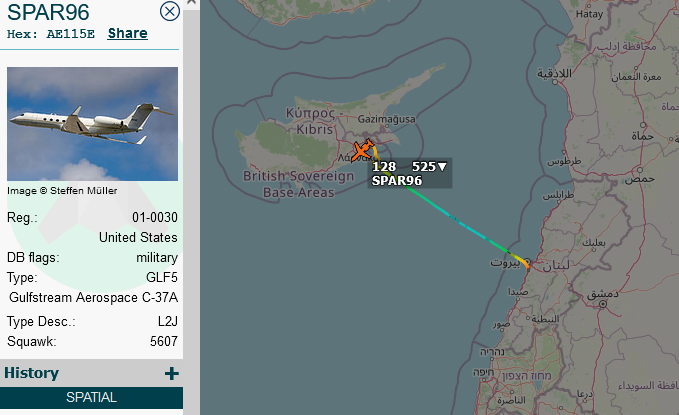
Task: Click the SPAR96 callsign title
Action: click(48, 12)
